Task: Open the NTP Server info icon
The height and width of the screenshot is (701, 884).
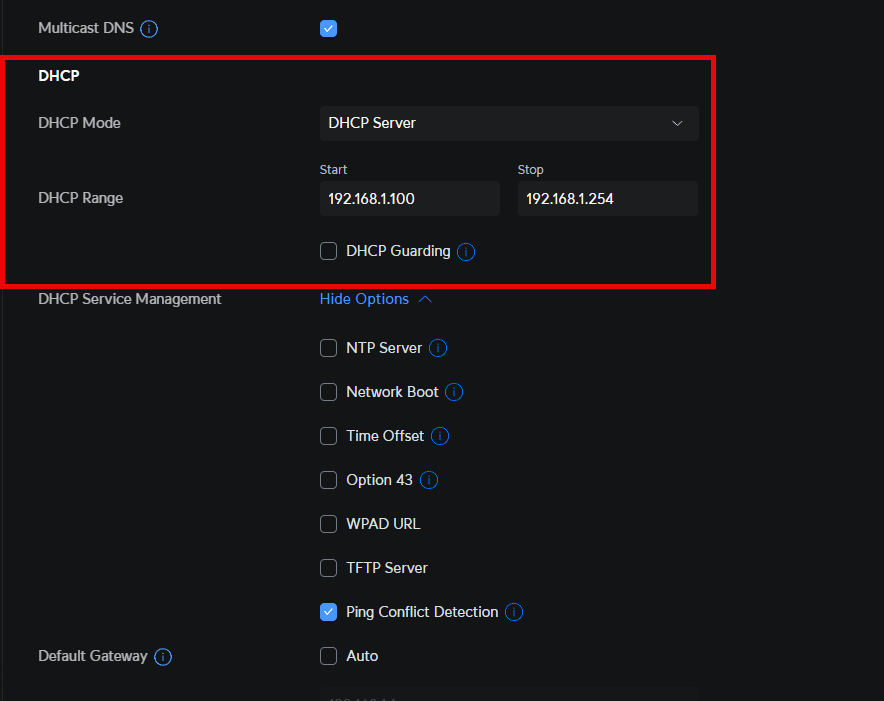Action: [x=438, y=348]
